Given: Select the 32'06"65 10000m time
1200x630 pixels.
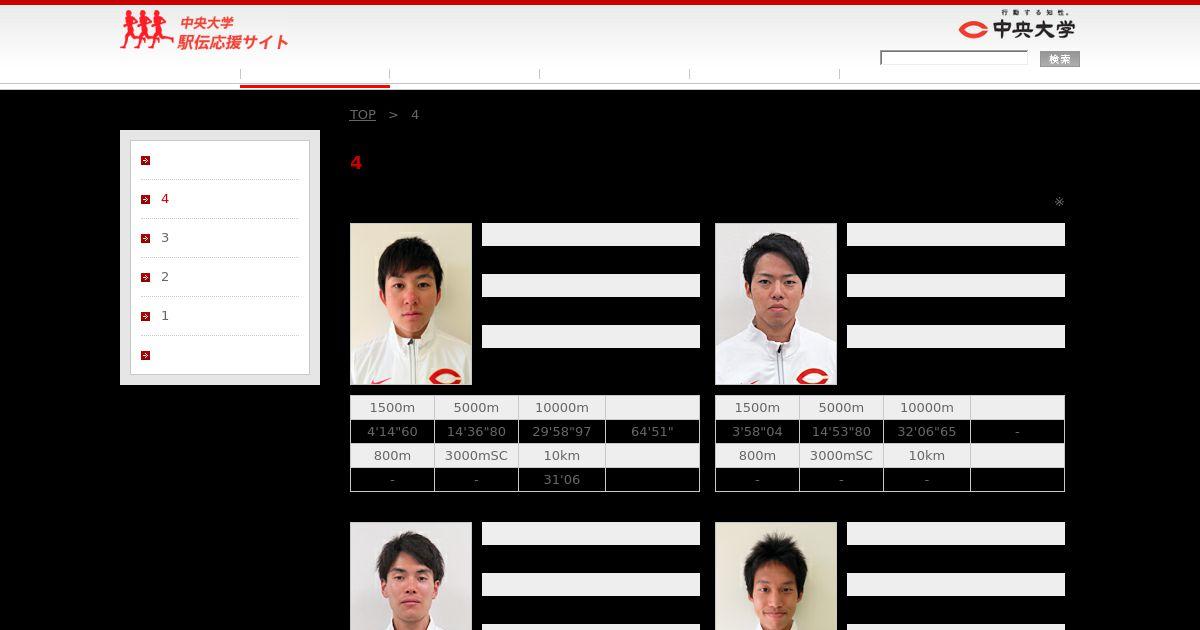Looking at the screenshot, I should click(x=927, y=432).
